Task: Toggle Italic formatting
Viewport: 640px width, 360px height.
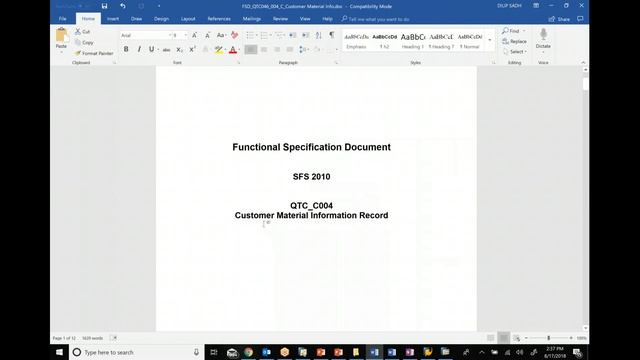Action: click(x=139, y=49)
